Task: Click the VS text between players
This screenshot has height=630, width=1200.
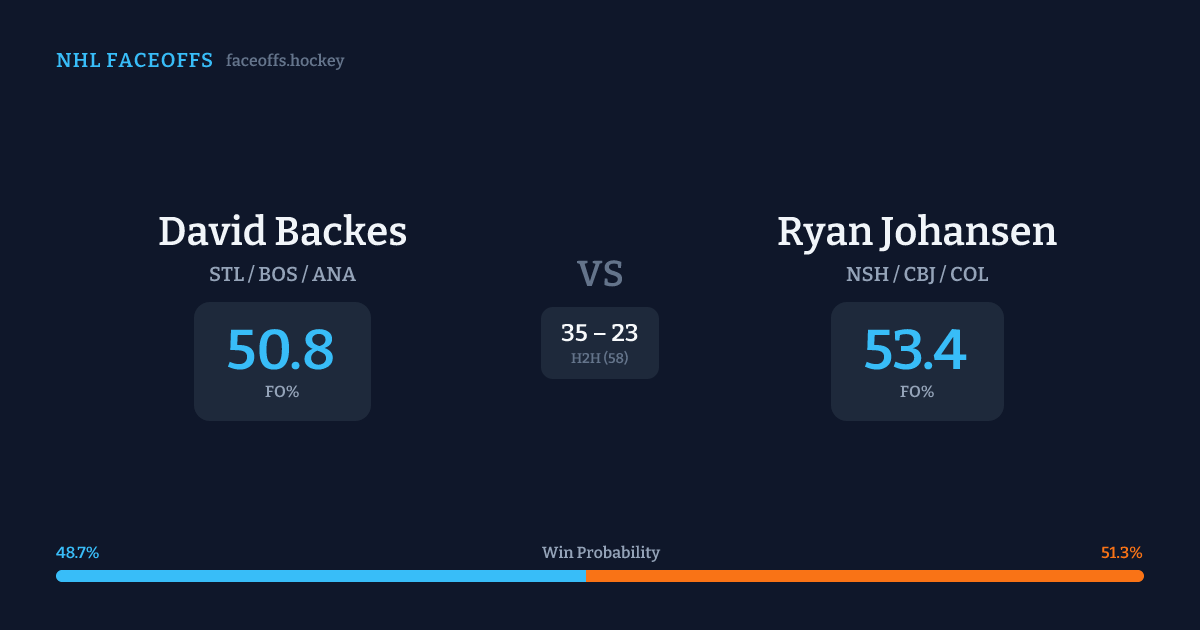Action: [600, 274]
